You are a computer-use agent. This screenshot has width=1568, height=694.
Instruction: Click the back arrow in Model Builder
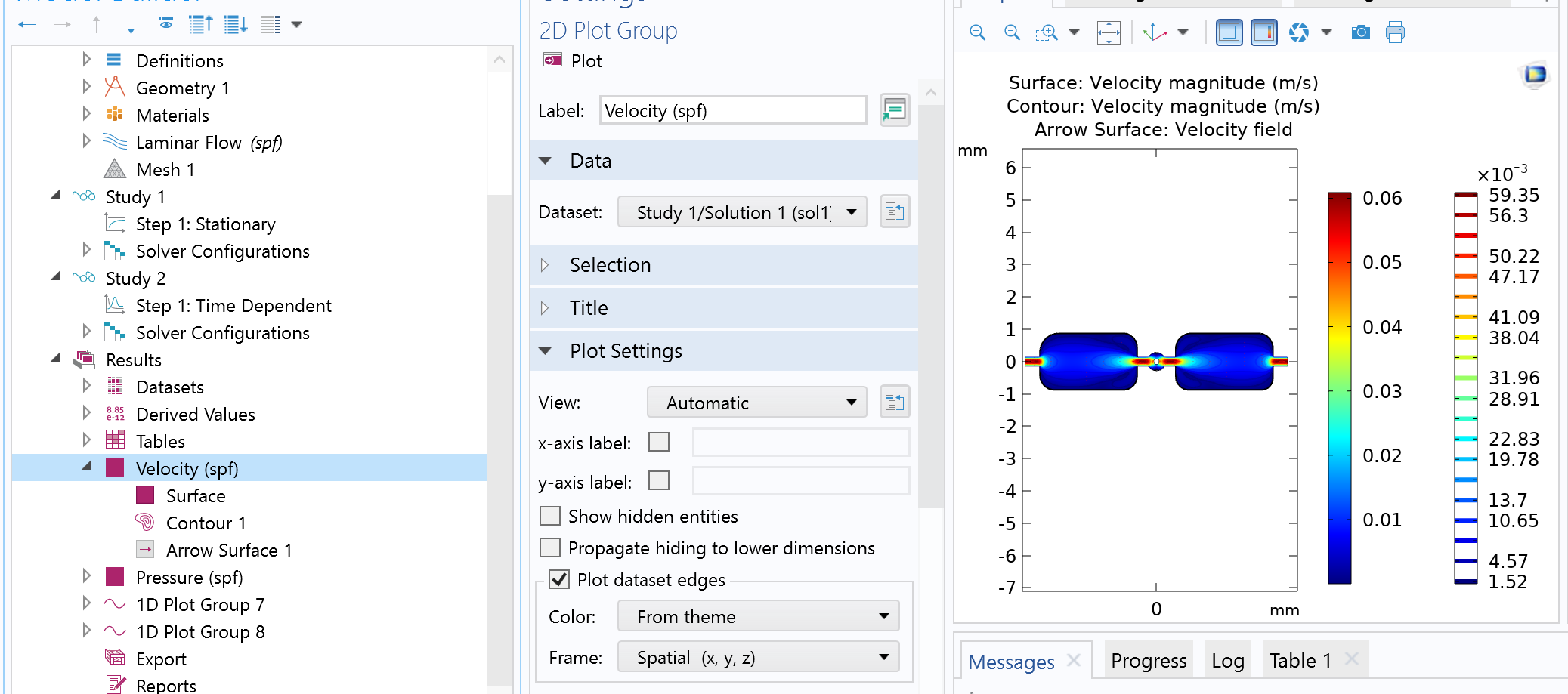pyautogui.click(x=27, y=25)
